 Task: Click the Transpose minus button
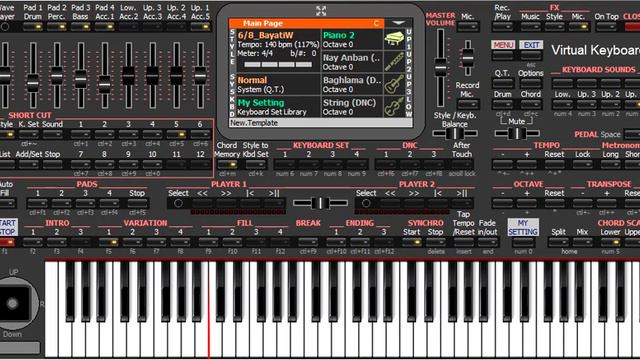point(582,203)
